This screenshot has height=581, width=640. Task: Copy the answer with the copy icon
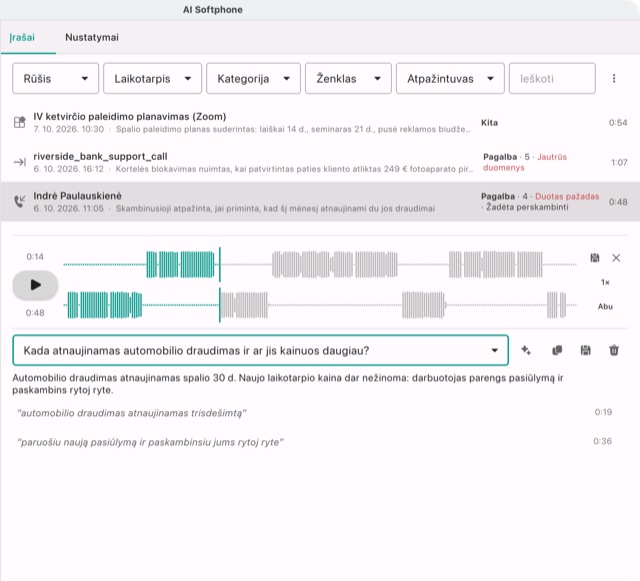tap(557, 350)
